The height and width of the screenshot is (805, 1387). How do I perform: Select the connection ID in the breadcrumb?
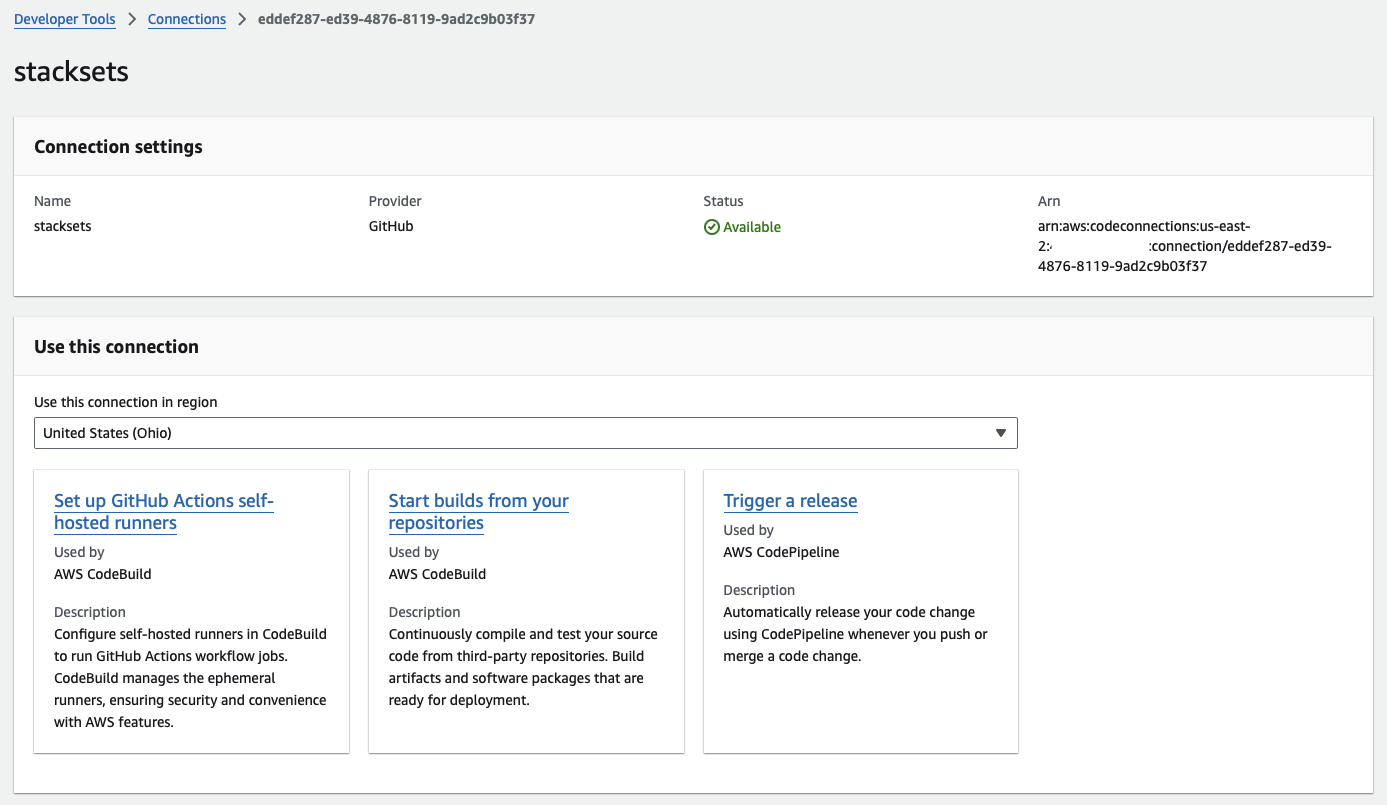point(396,19)
